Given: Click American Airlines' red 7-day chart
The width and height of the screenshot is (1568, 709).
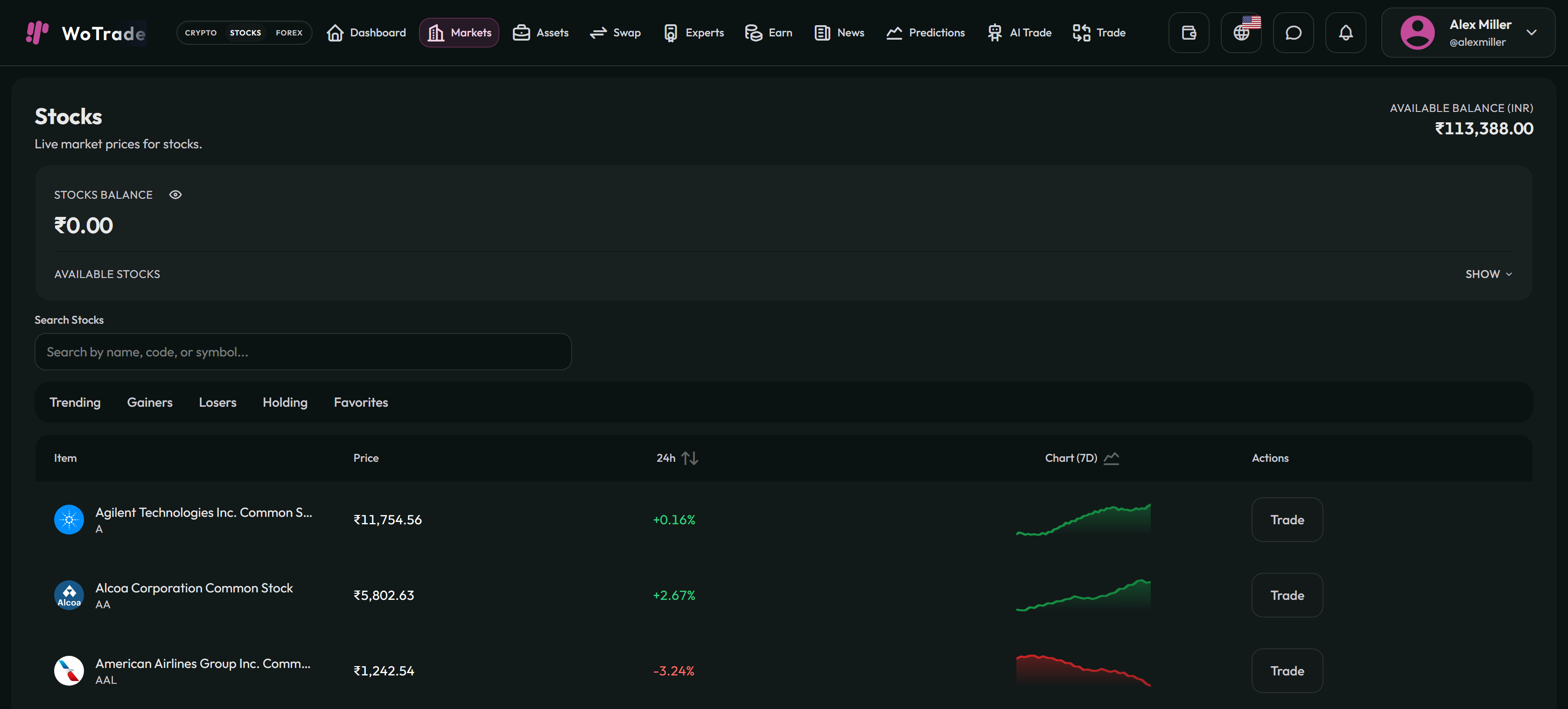Looking at the screenshot, I should tap(1084, 671).
